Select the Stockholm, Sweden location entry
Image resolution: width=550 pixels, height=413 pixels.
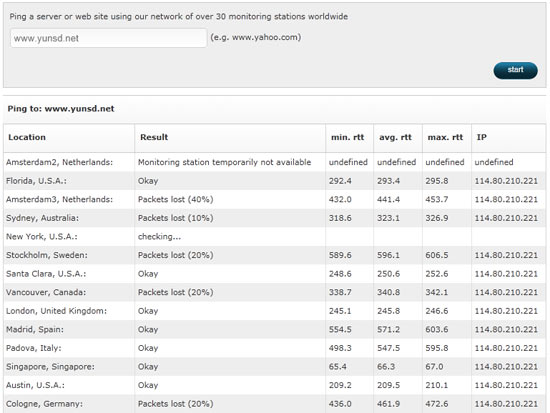point(47,255)
